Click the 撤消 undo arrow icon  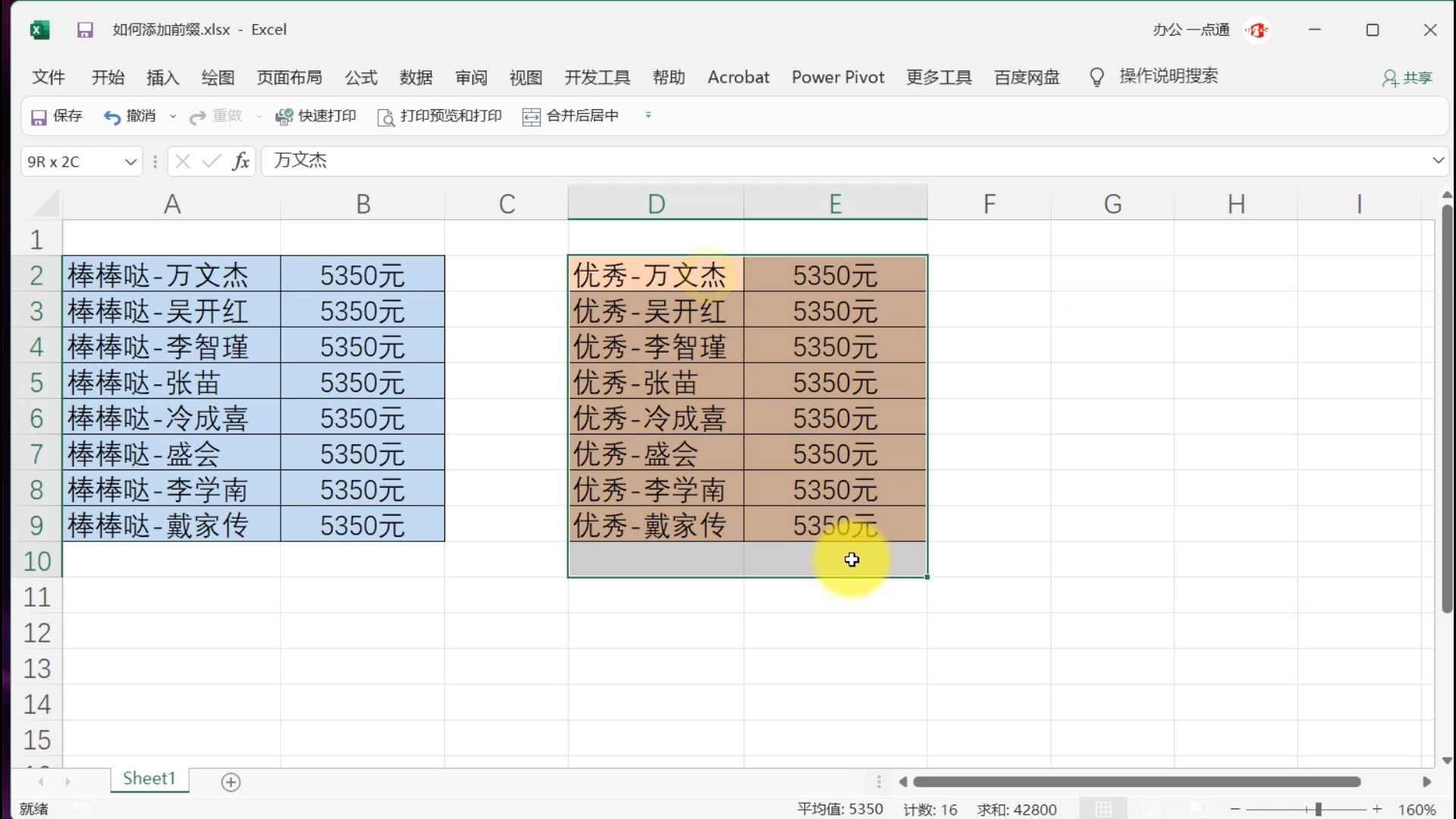[x=112, y=117]
